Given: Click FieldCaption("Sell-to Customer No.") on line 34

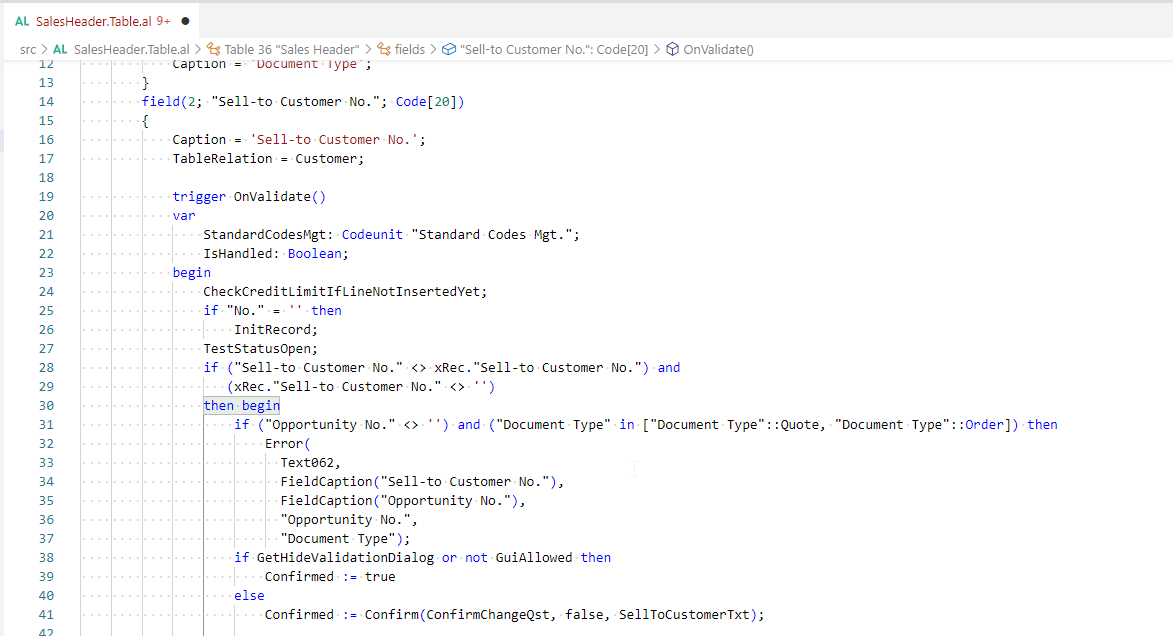Looking at the screenshot, I should (419, 482).
